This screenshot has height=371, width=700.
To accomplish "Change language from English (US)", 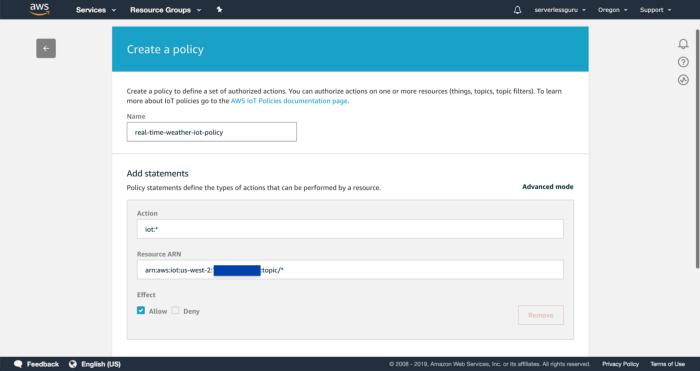I will point(101,364).
